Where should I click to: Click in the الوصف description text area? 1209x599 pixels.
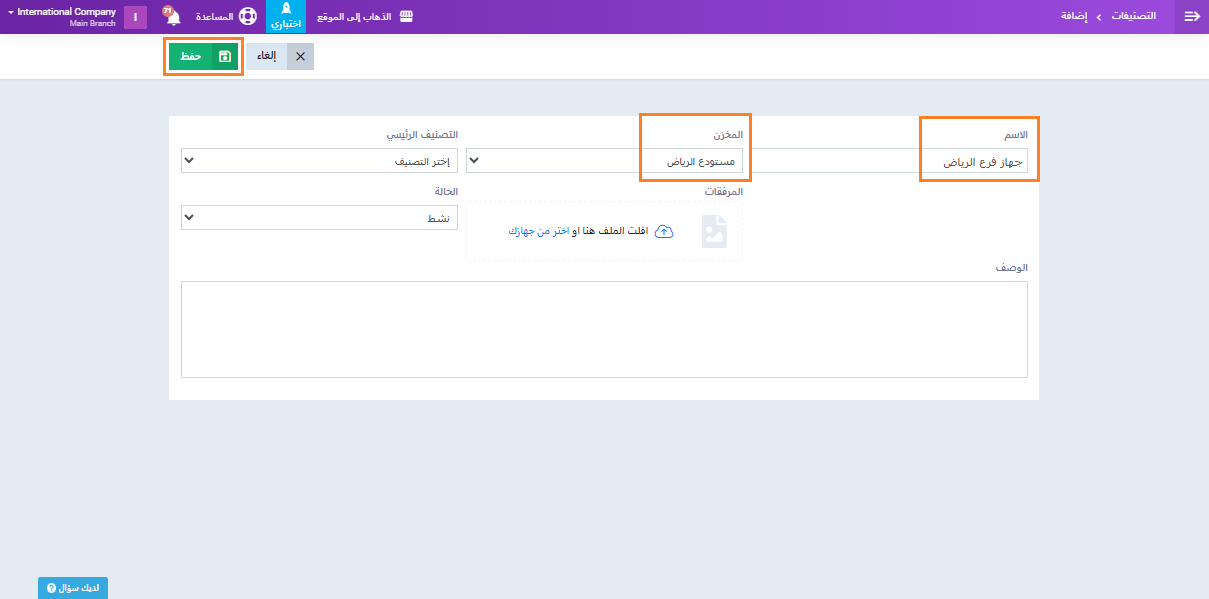604,329
